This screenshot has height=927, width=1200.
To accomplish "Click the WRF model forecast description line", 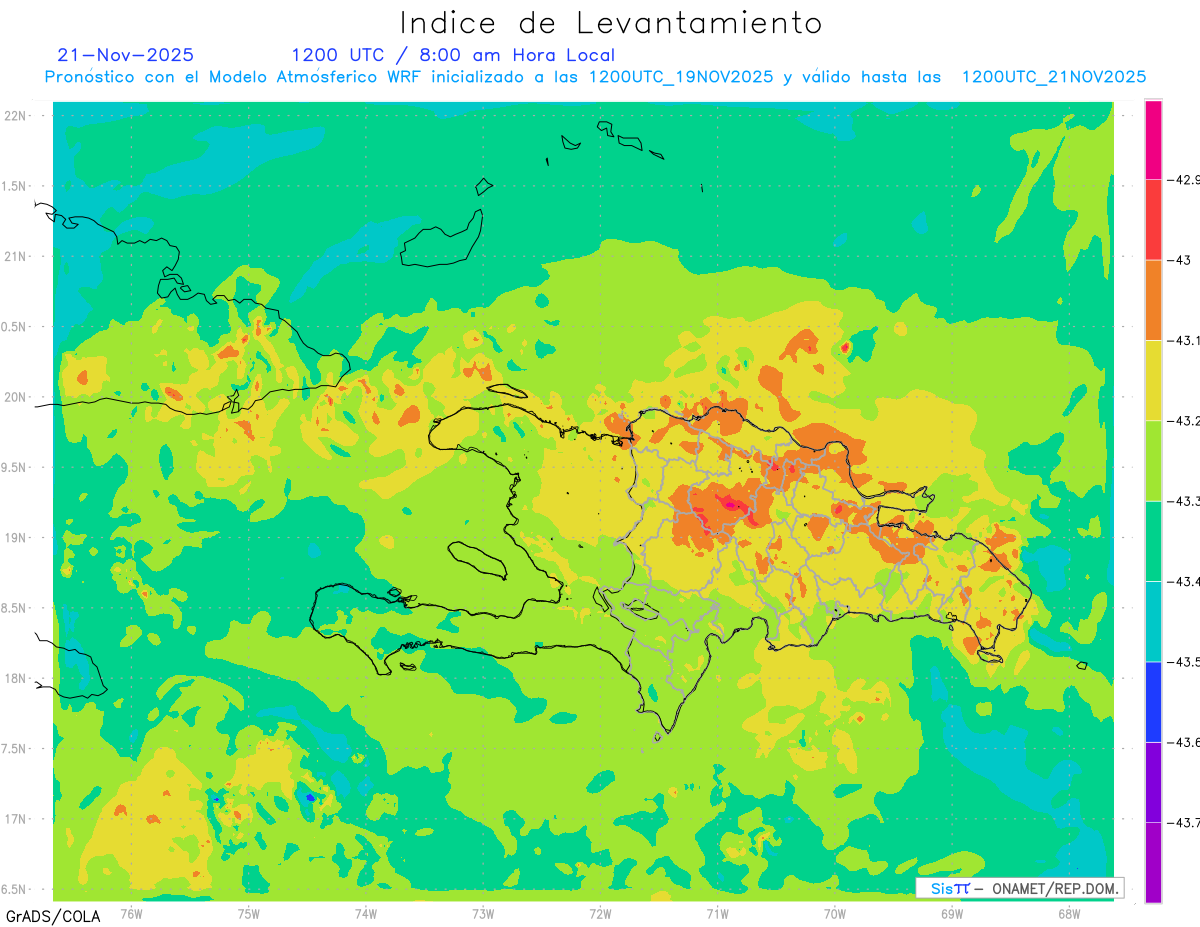I will click(595, 77).
